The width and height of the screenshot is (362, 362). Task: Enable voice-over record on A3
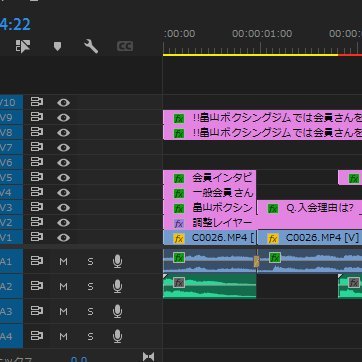(117, 311)
